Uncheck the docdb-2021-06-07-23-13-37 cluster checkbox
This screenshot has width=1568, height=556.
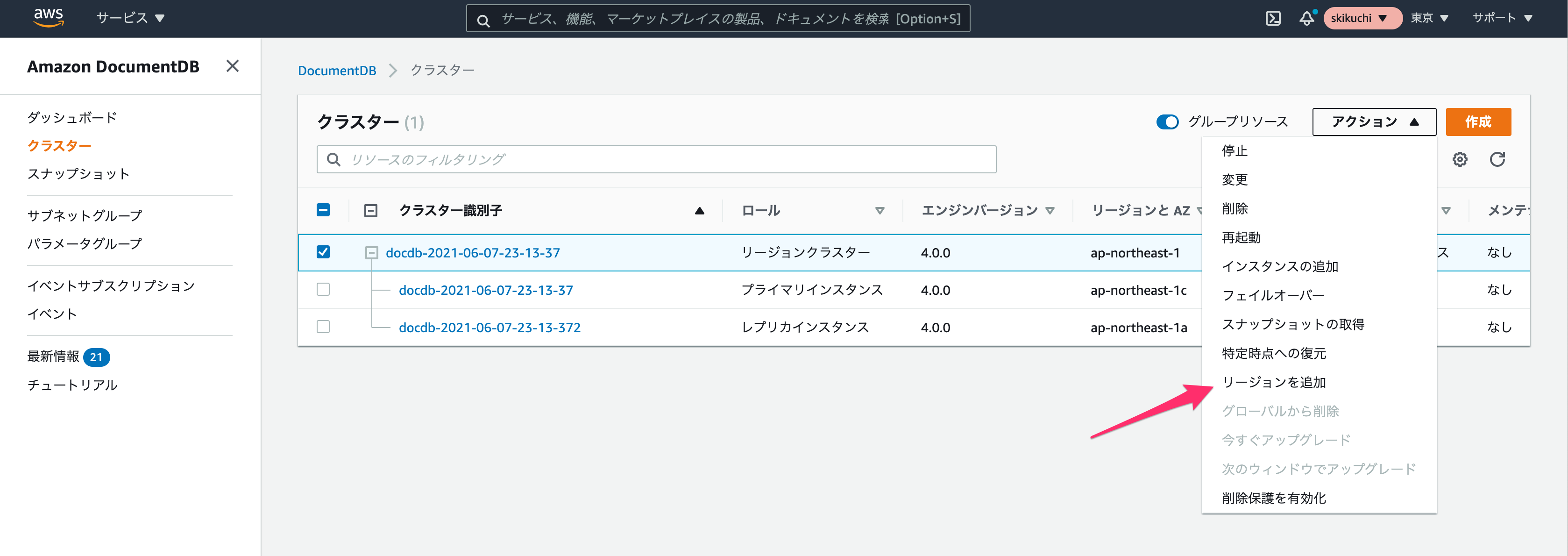323,252
